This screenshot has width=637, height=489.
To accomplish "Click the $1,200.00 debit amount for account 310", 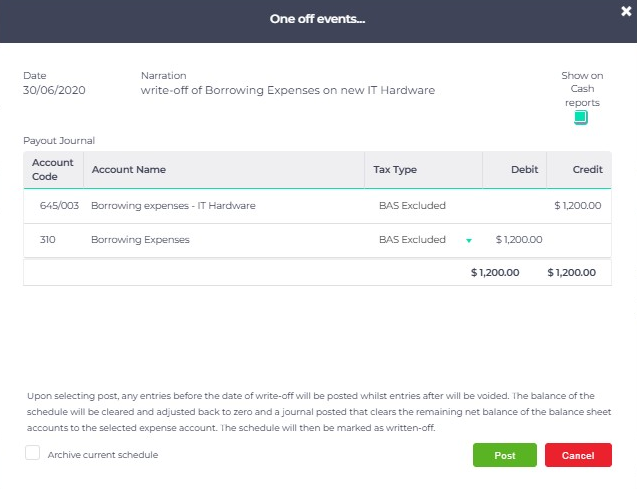I will (x=519, y=240).
